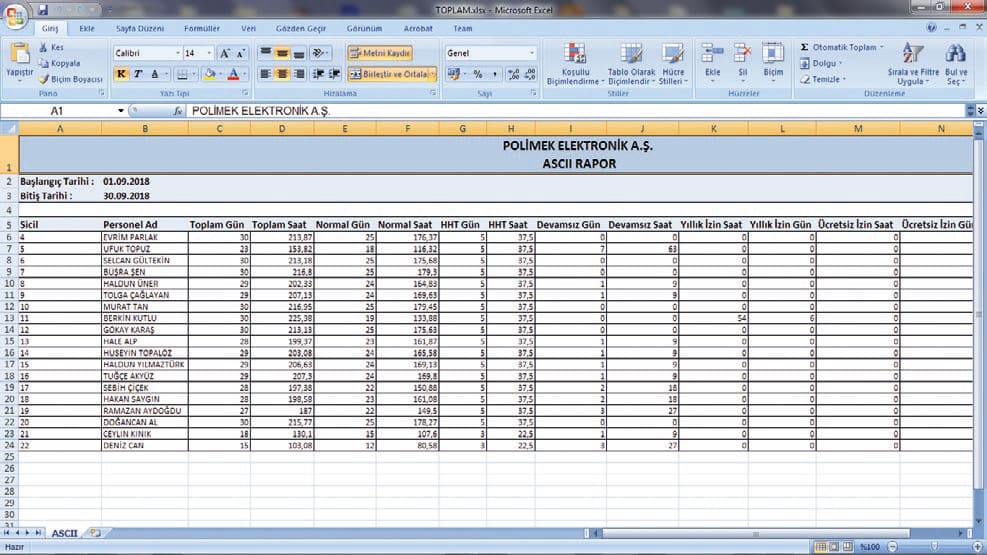The image size is (987, 555).
Task: Open the Formüller tab
Action: pos(202,28)
